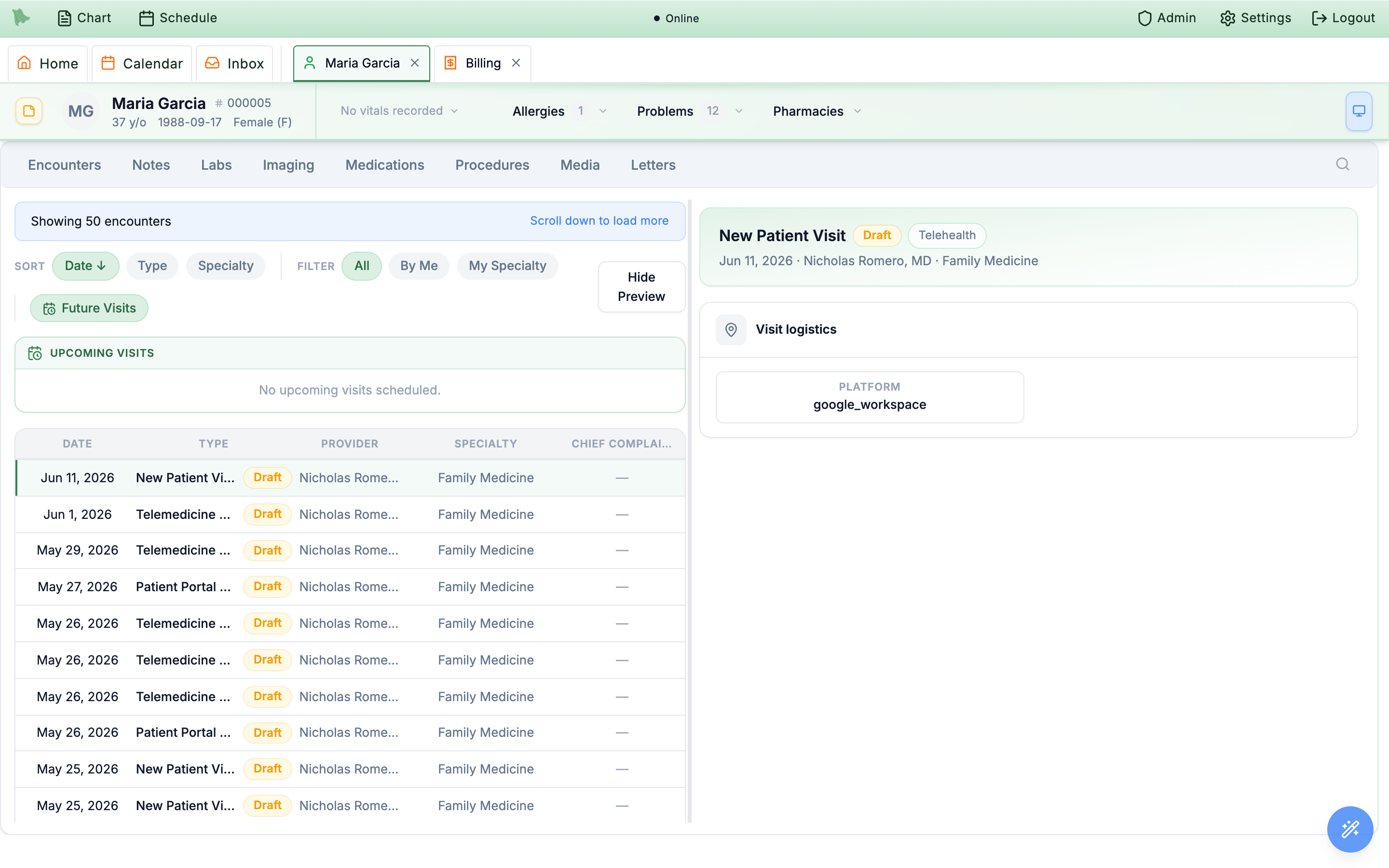Open the Procedures section

(x=492, y=165)
